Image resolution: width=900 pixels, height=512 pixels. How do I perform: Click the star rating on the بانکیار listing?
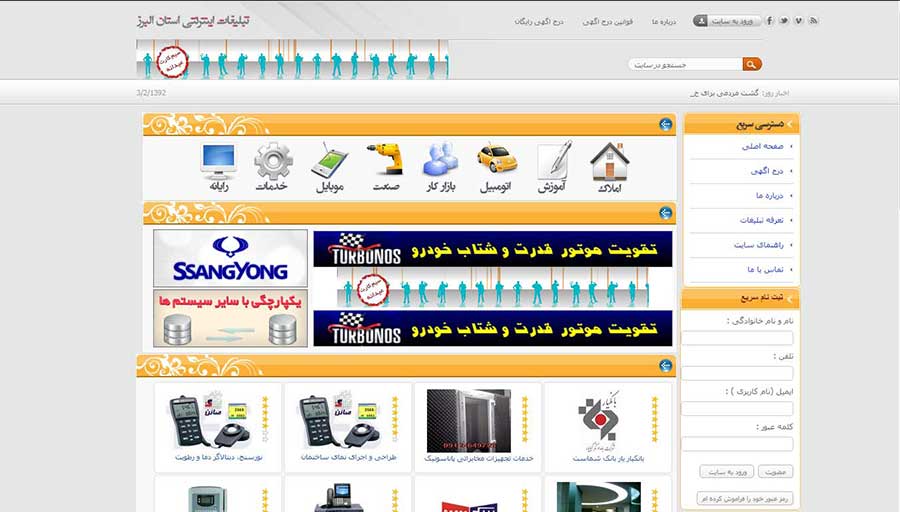[654, 420]
